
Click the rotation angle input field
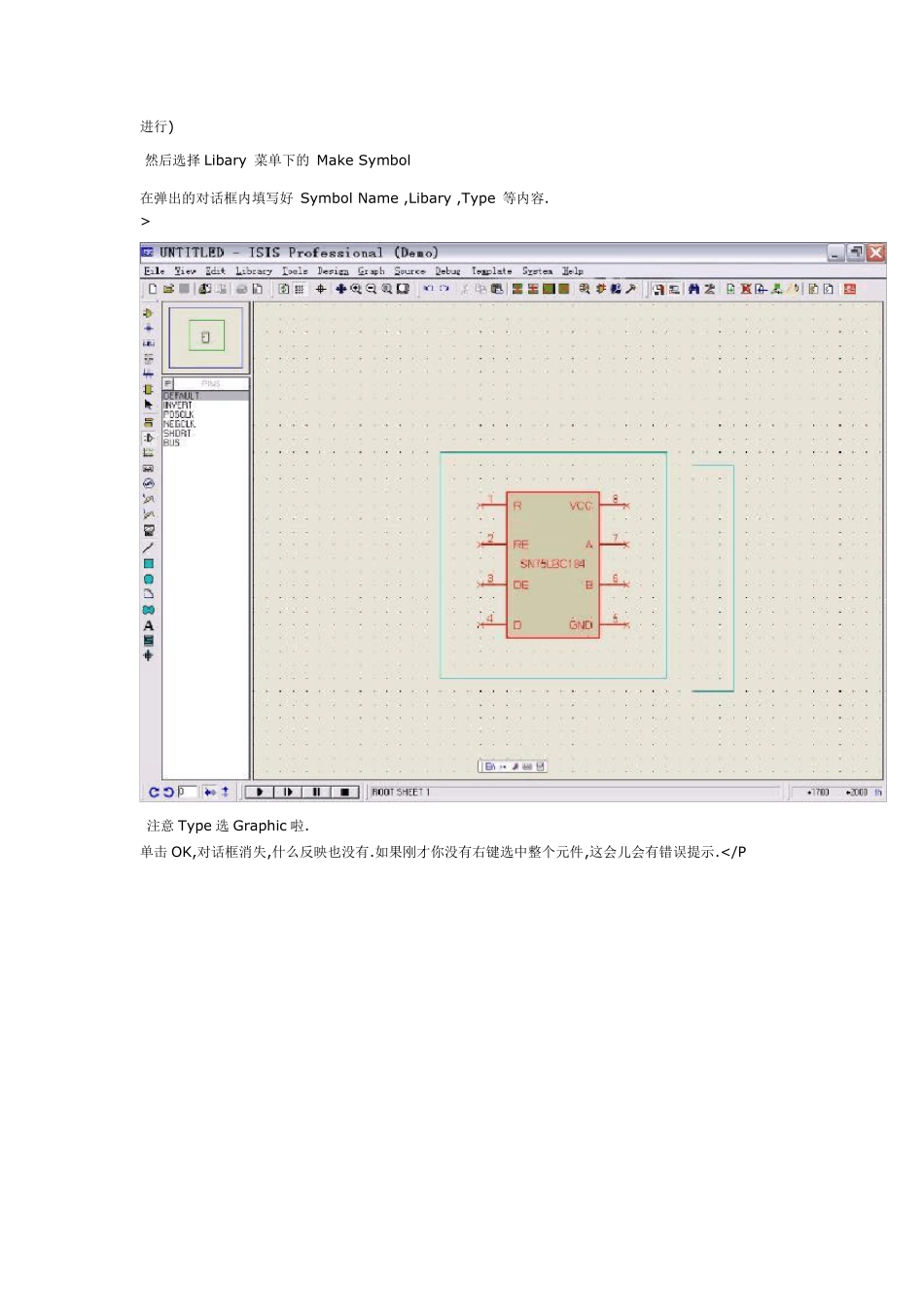click(x=187, y=793)
